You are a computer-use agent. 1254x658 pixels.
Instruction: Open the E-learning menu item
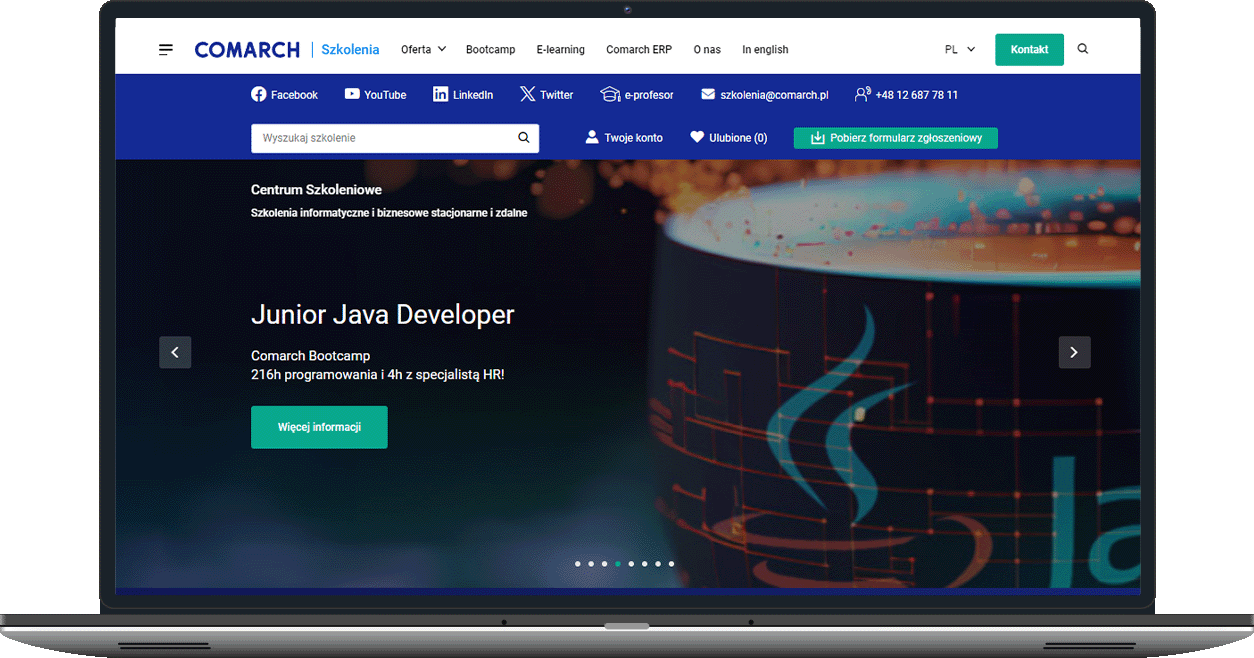[561, 50]
